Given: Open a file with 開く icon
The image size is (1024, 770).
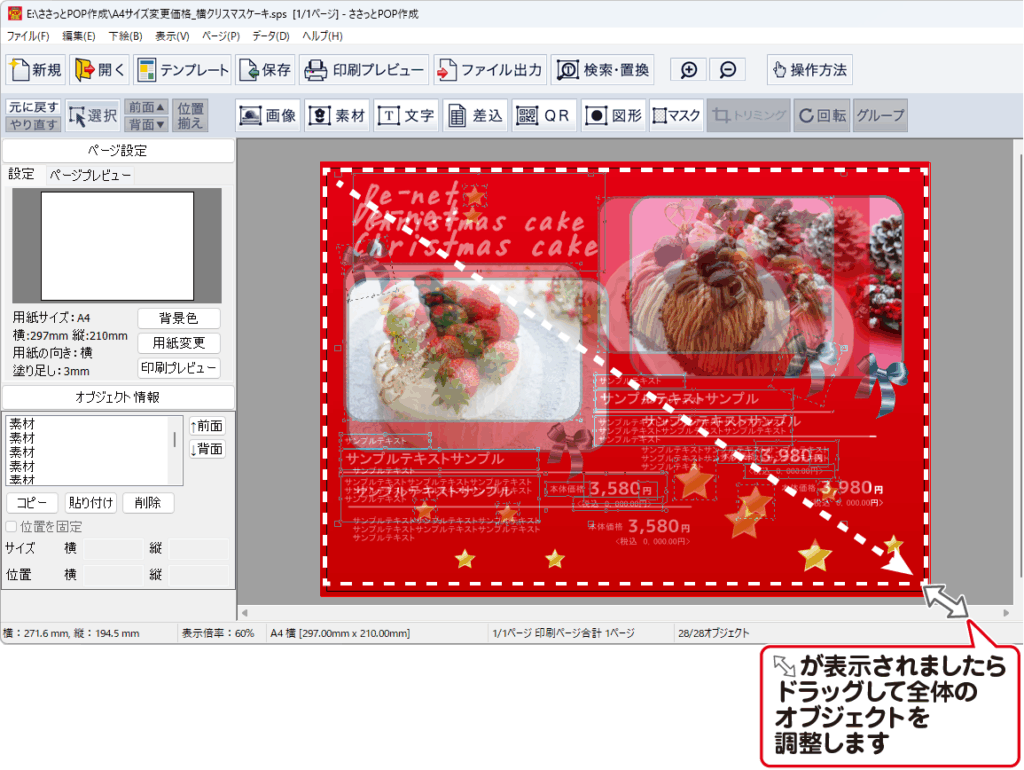Looking at the screenshot, I should pyautogui.click(x=98, y=70).
